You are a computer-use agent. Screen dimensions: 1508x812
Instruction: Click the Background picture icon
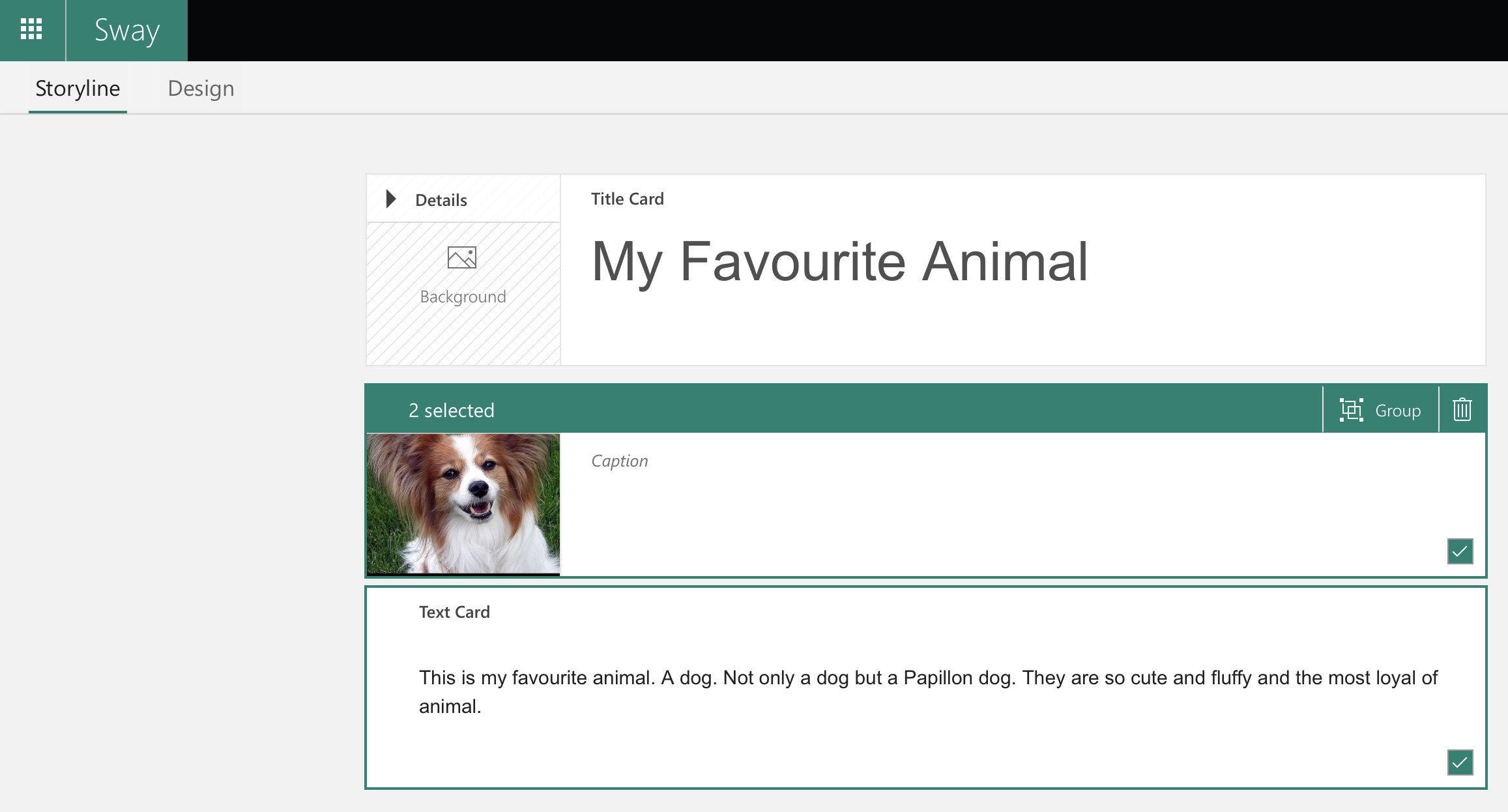462,257
